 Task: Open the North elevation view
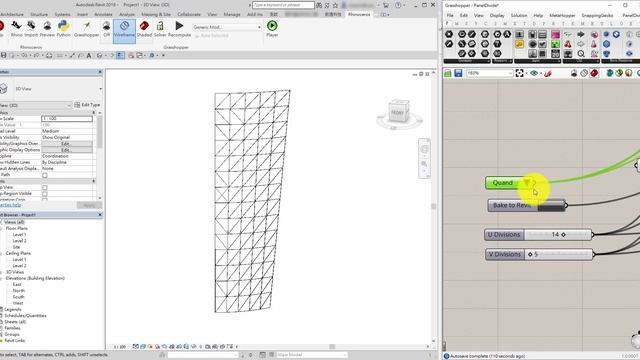pos(18,291)
